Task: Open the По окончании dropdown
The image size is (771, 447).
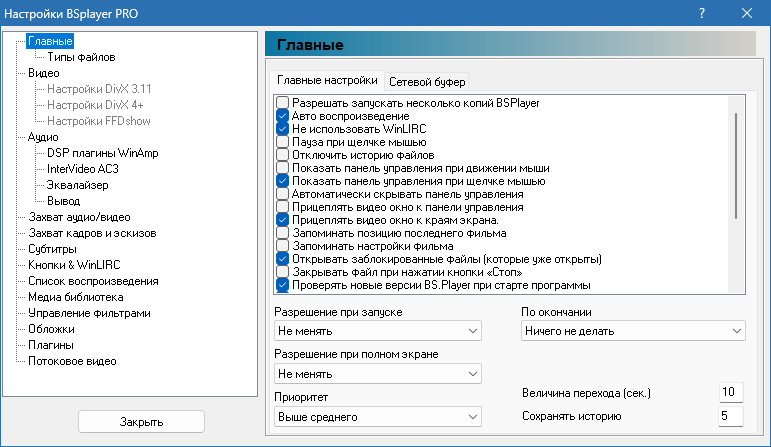Action: (x=633, y=331)
